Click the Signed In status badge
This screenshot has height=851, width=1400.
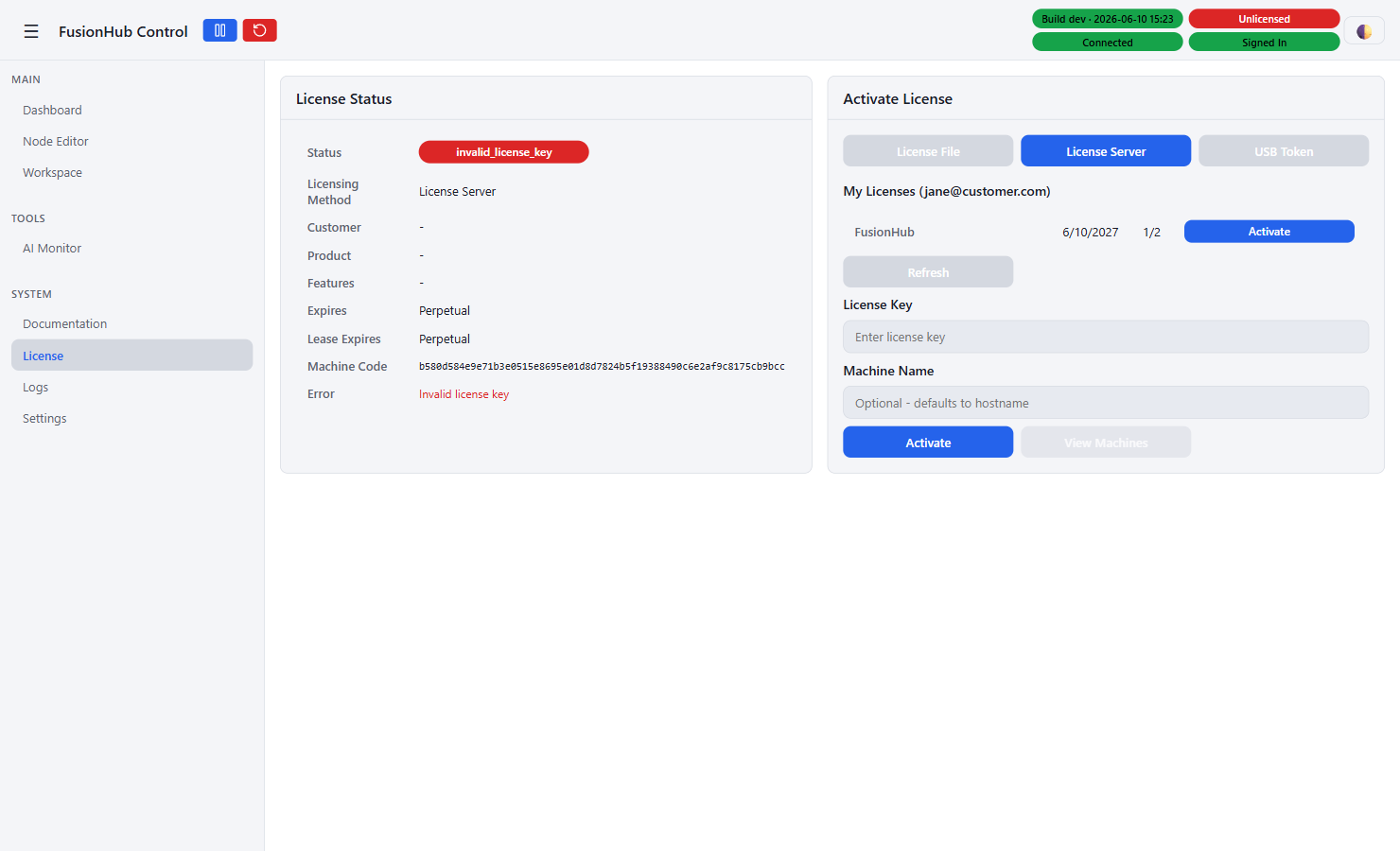1264,43
